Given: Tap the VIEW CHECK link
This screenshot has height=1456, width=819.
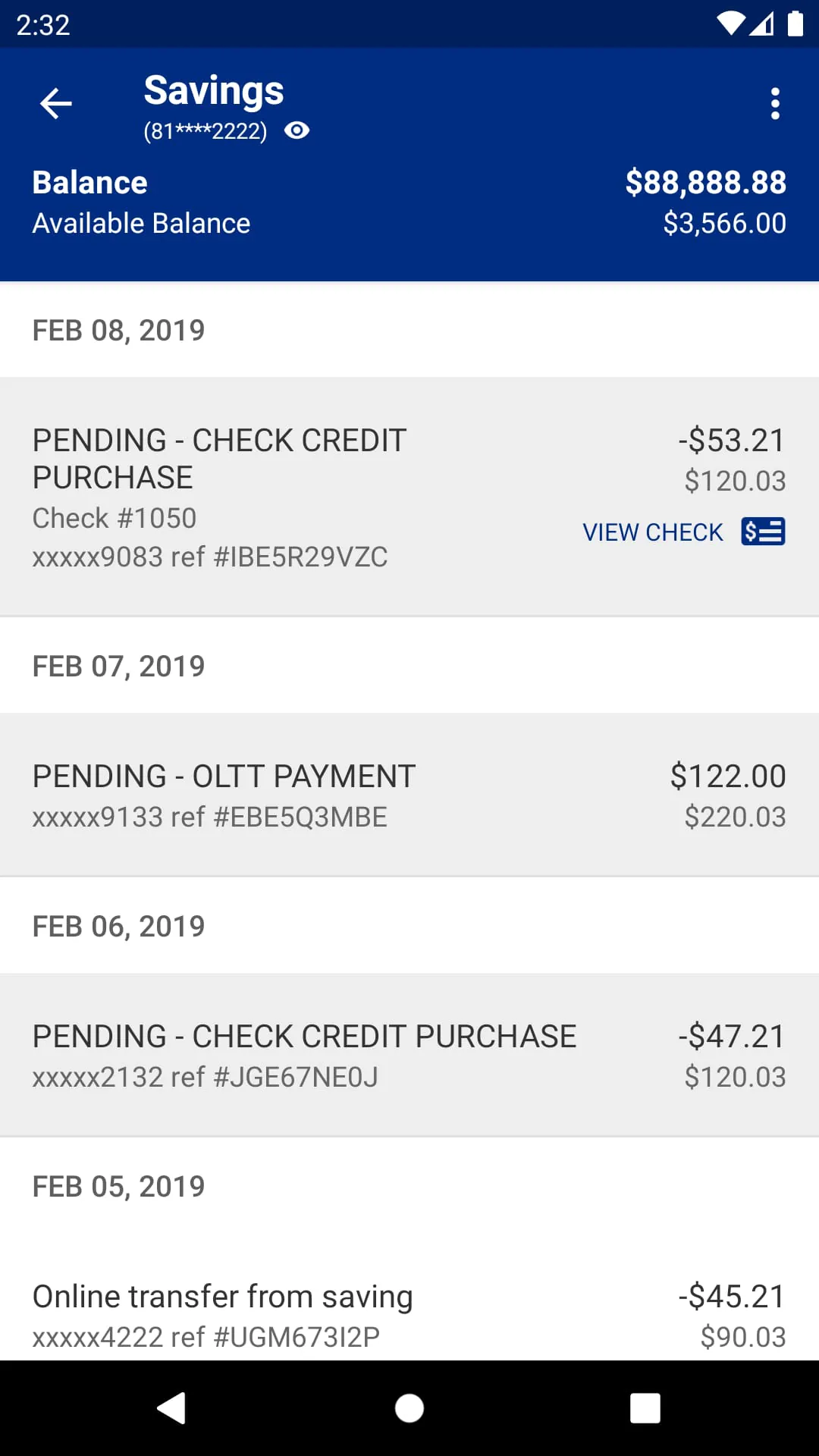Looking at the screenshot, I should tap(652, 532).
